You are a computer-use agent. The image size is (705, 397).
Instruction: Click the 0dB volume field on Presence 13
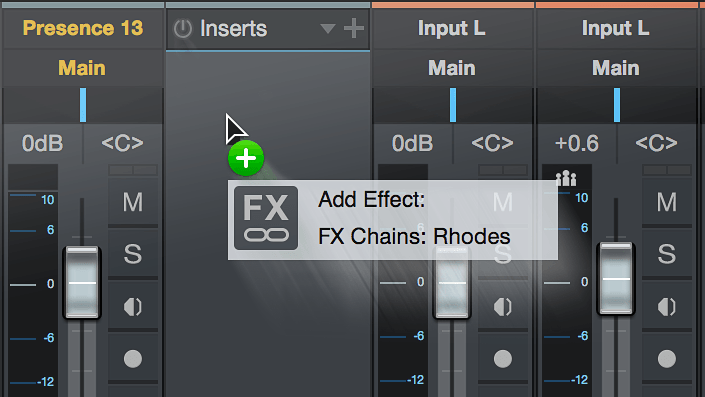(43, 143)
